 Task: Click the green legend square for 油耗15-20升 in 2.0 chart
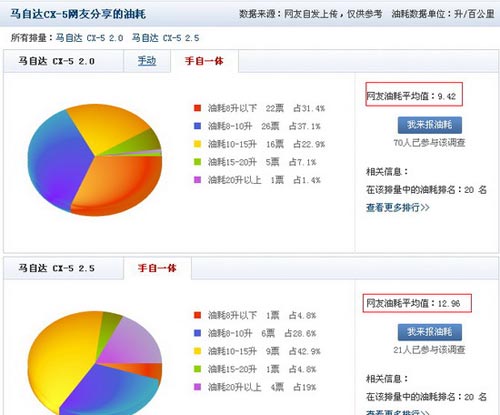click(x=197, y=162)
